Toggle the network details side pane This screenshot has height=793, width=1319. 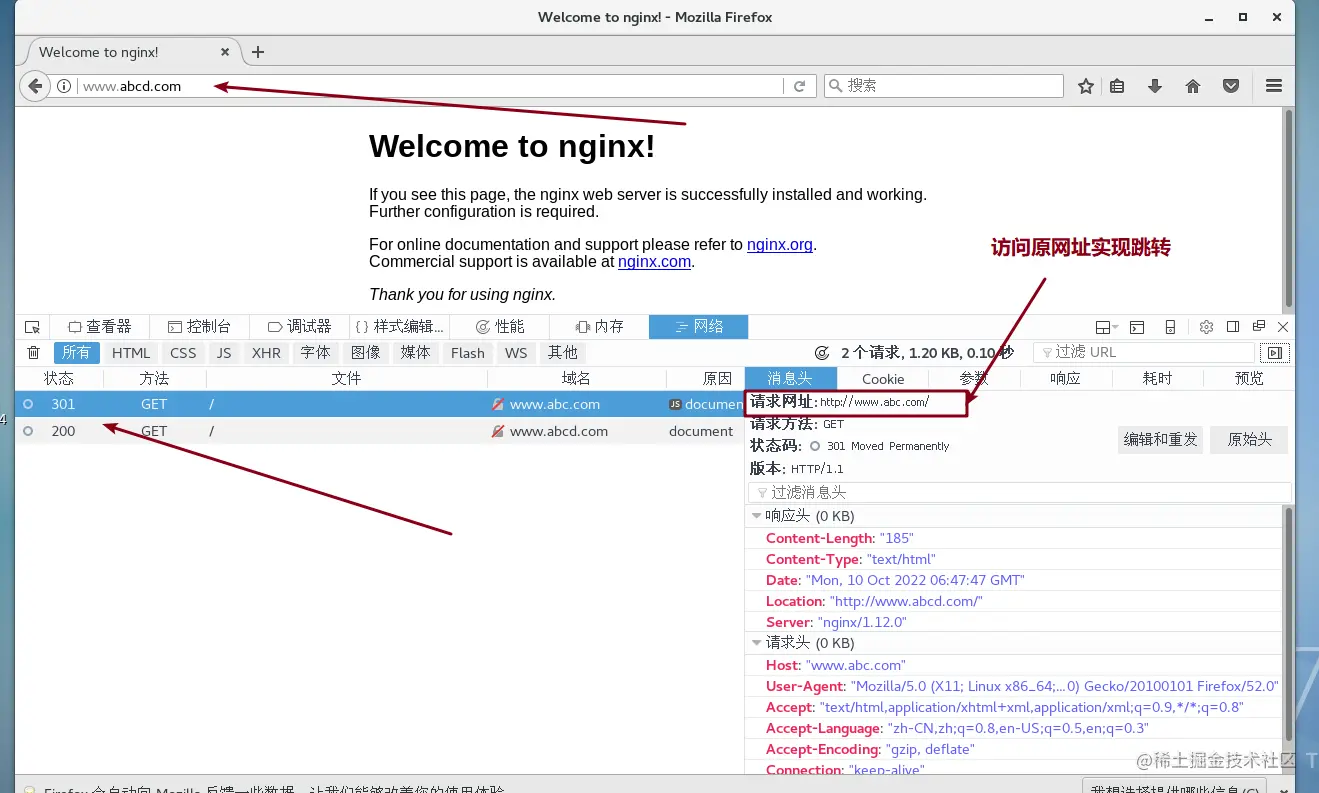click(x=1274, y=352)
